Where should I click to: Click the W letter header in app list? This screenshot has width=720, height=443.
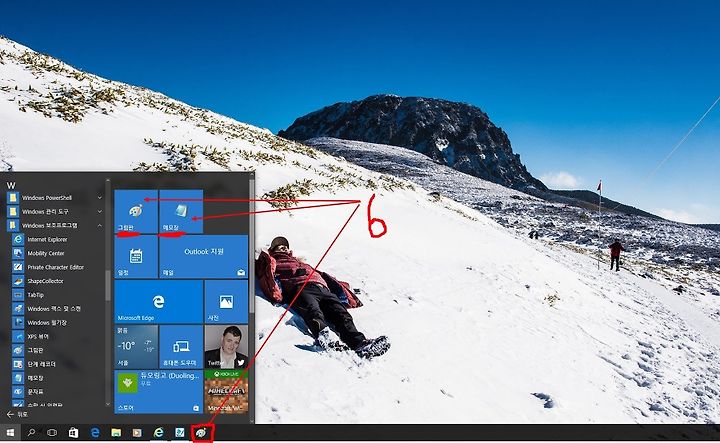[11, 186]
